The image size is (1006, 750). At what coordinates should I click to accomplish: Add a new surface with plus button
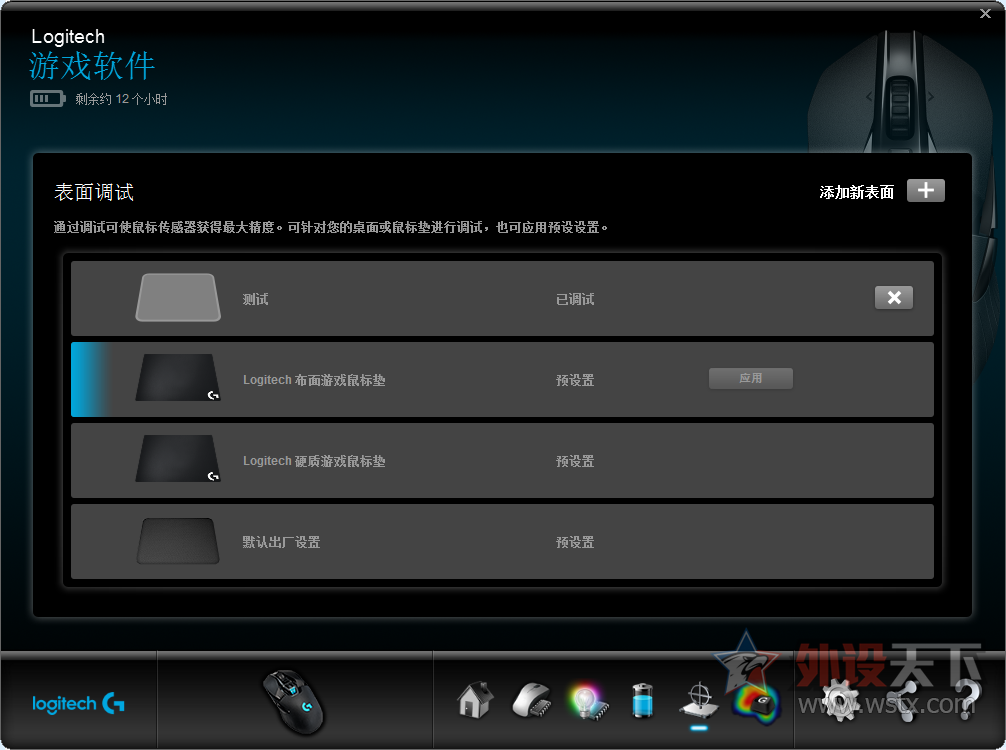(x=925, y=191)
